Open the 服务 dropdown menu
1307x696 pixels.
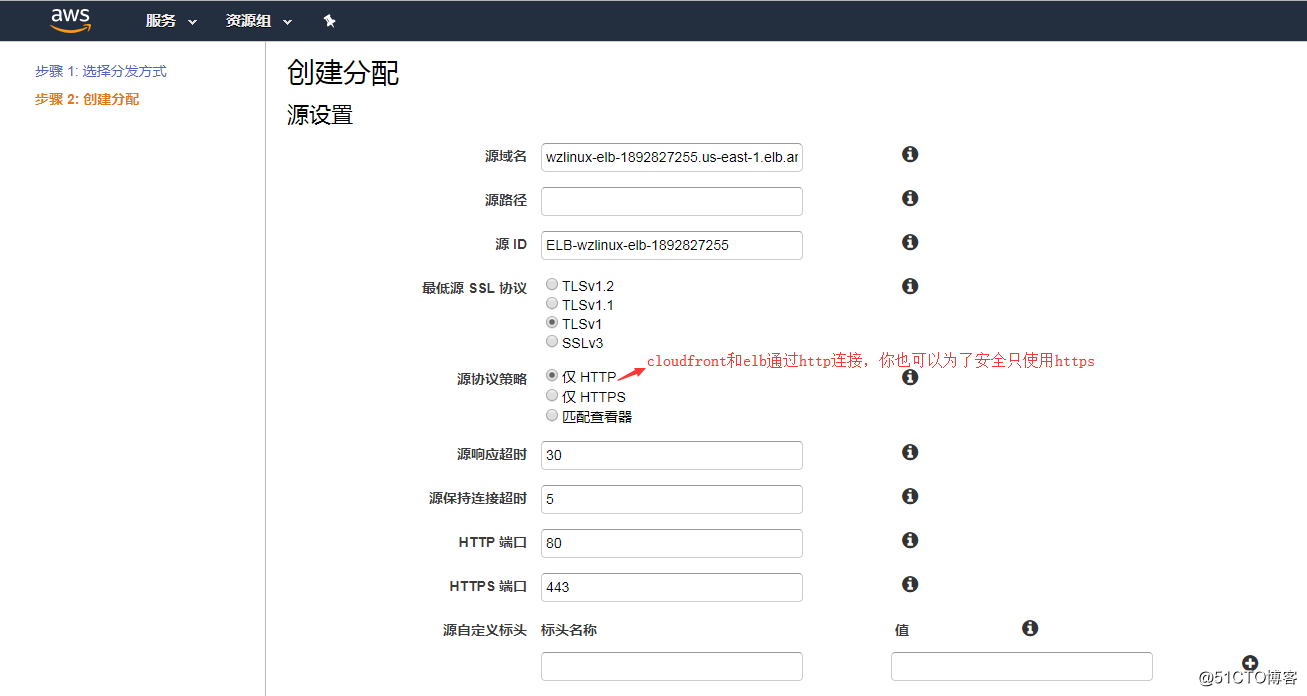171,21
